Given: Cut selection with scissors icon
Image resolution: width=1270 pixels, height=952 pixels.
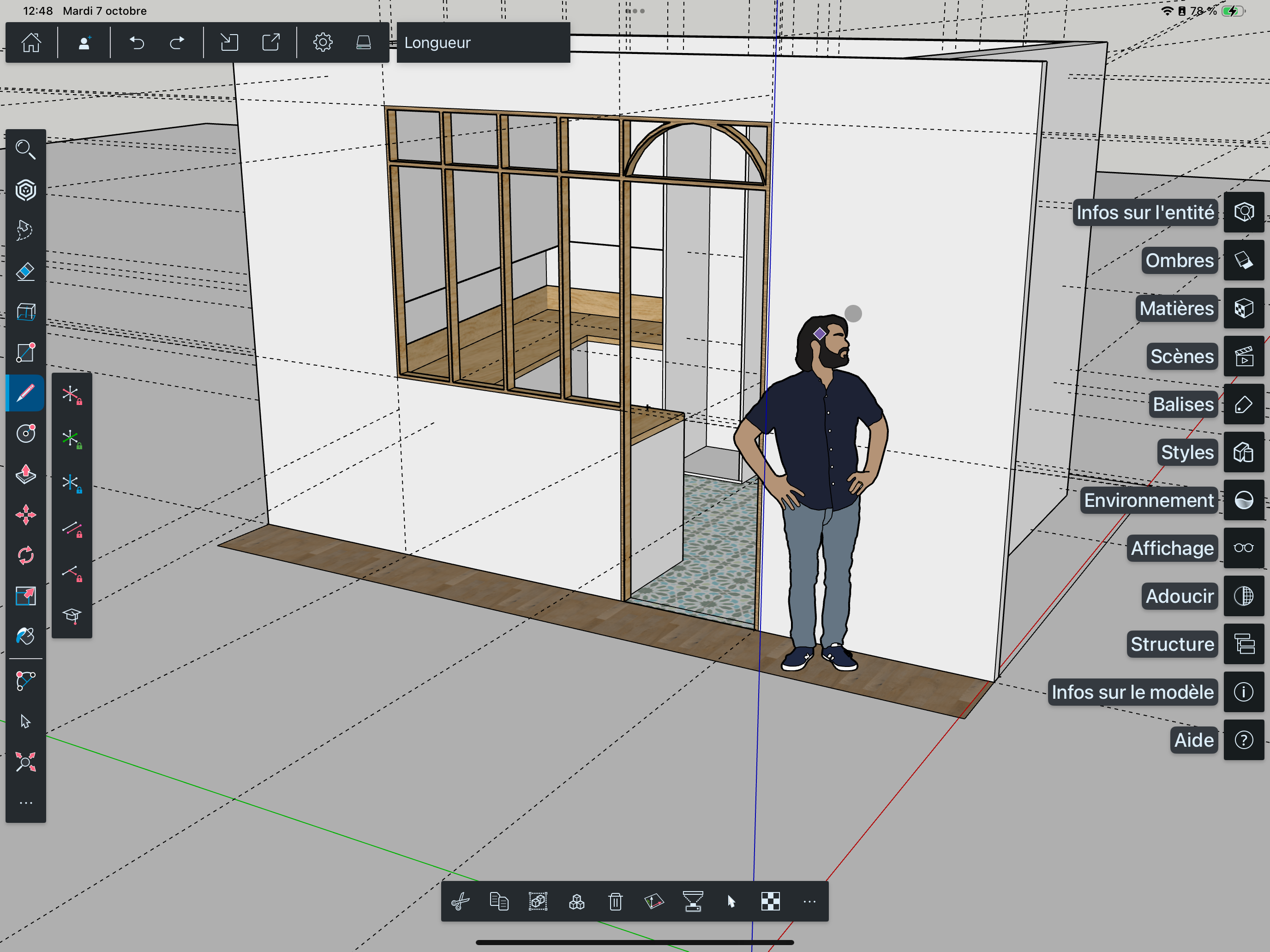Looking at the screenshot, I should (x=461, y=902).
